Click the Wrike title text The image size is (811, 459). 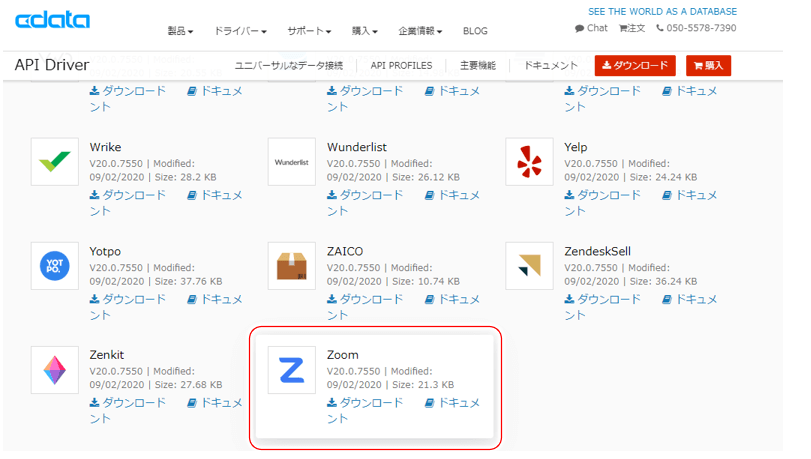[106, 147]
